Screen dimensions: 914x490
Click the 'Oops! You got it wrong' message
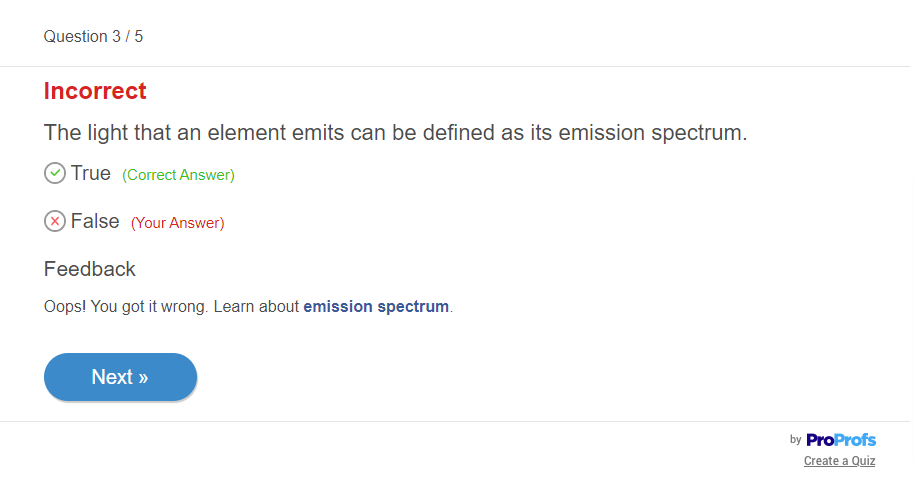pos(126,307)
